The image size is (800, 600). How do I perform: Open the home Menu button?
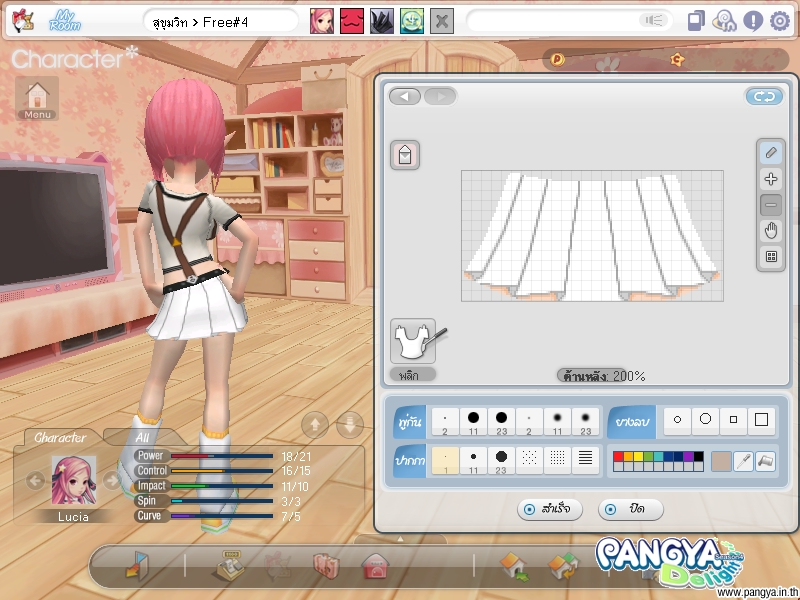tap(37, 99)
